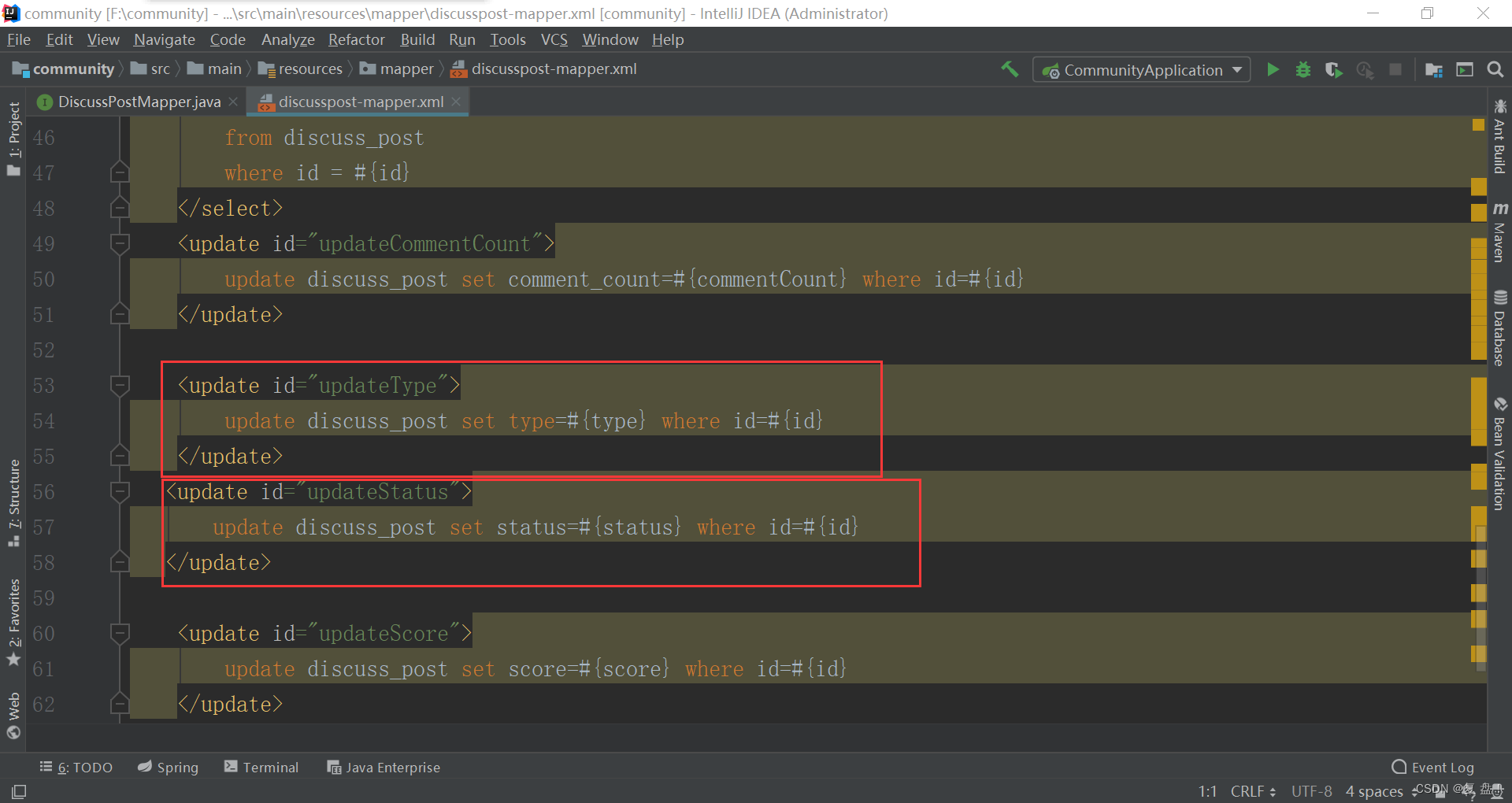Image resolution: width=1512 pixels, height=803 pixels.
Task: Open the Spring tool window
Action: (168, 767)
